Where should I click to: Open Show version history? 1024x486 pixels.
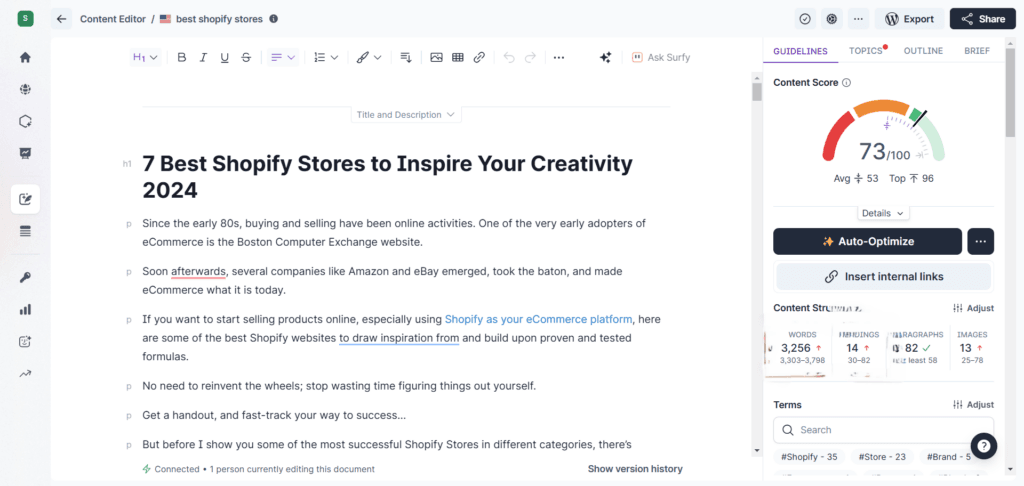tap(635, 469)
